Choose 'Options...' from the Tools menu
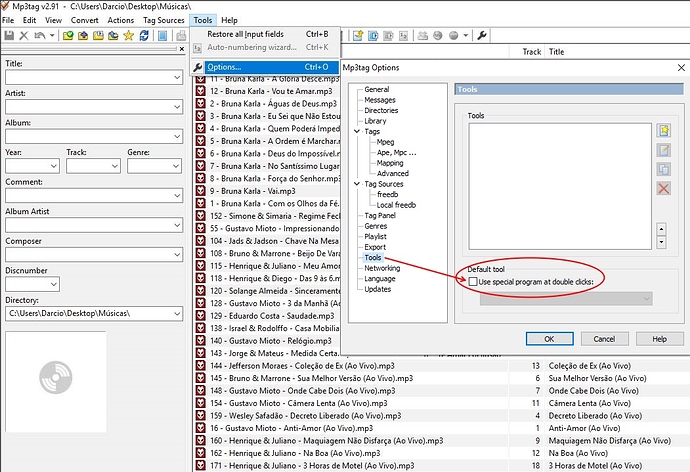The width and height of the screenshot is (690, 472). point(265,67)
